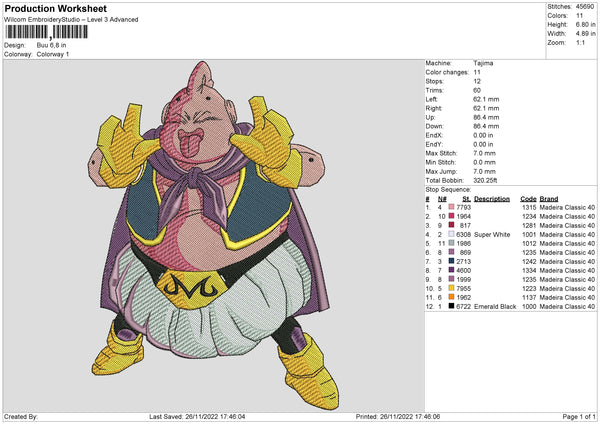
Task: Click the Machine value Tajima
Action: pos(483,63)
